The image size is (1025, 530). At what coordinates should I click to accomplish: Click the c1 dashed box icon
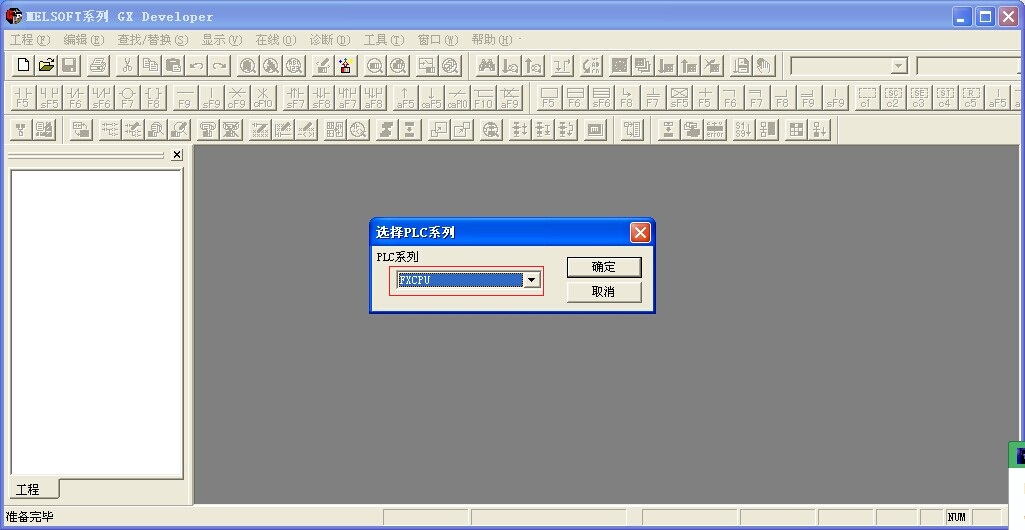pyautogui.click(x=867, y=97)
